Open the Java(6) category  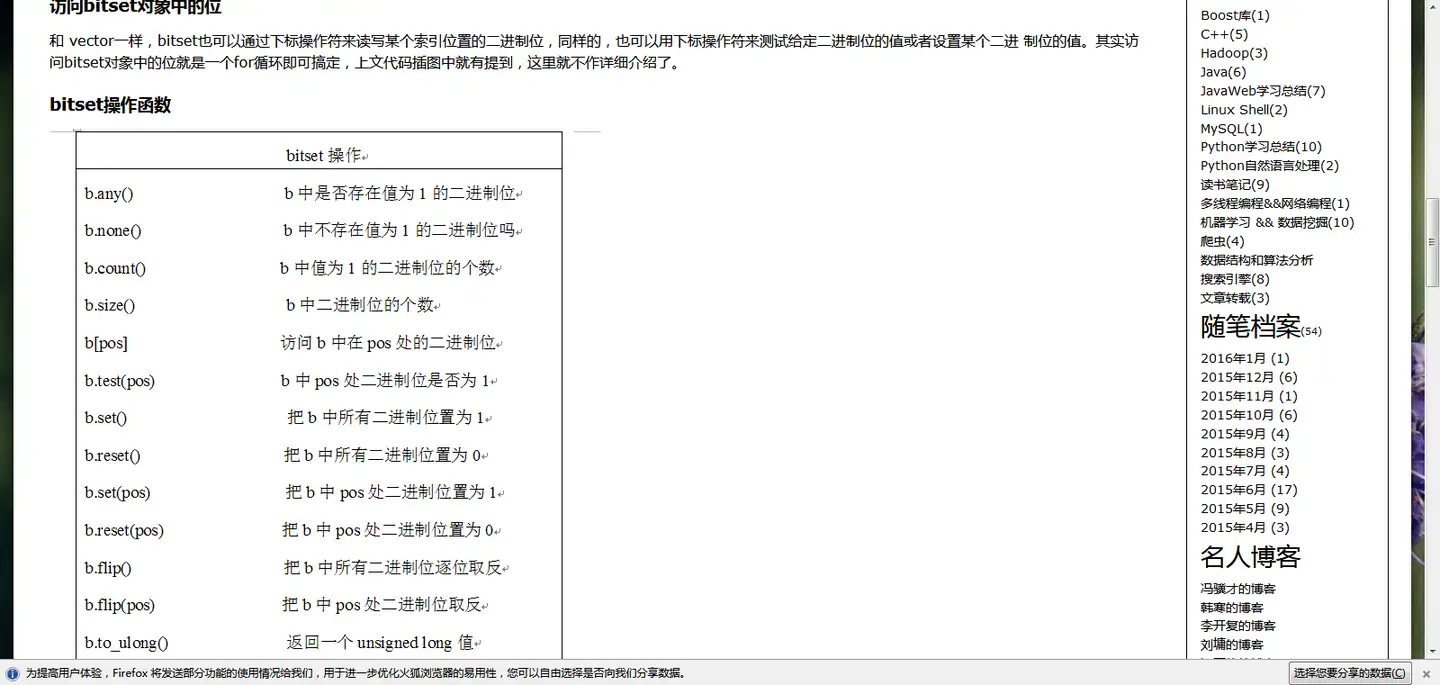(1223, 72)
